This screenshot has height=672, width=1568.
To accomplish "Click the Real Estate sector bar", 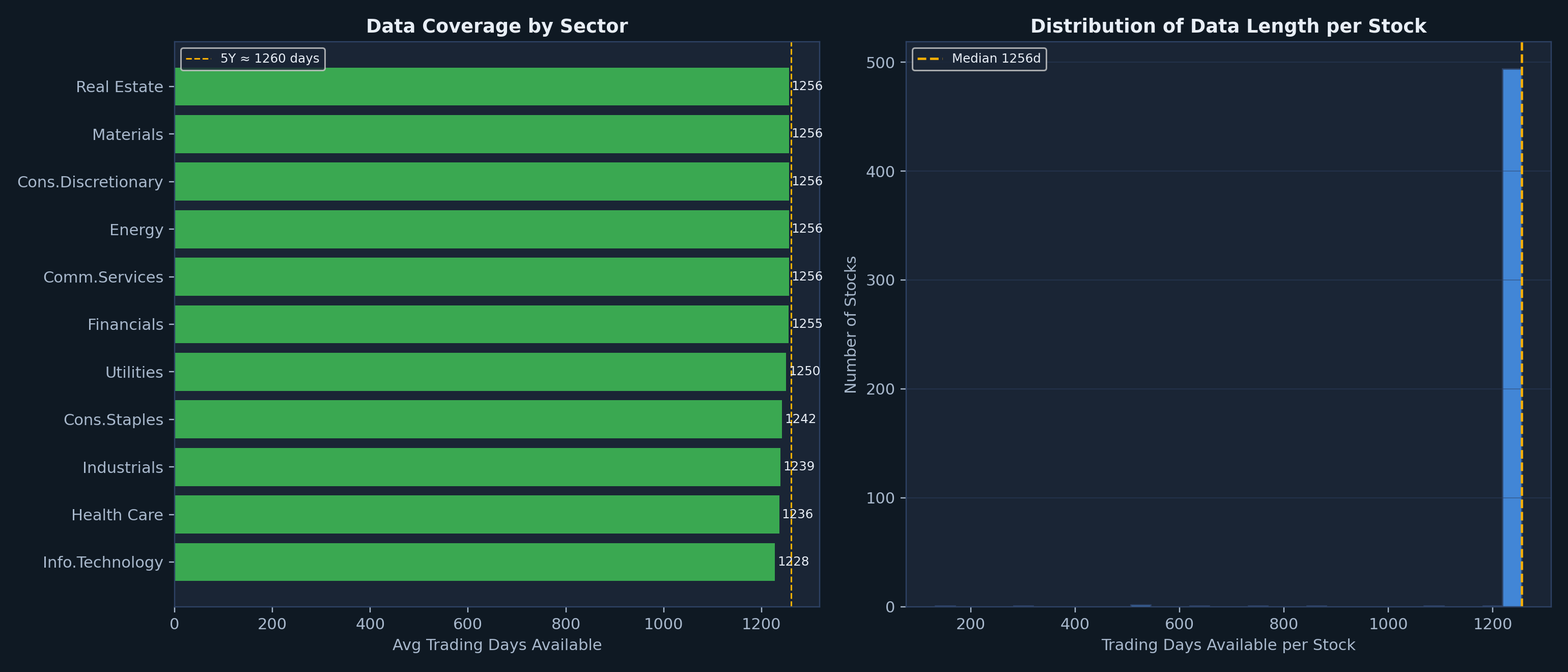I will point(482,87).
